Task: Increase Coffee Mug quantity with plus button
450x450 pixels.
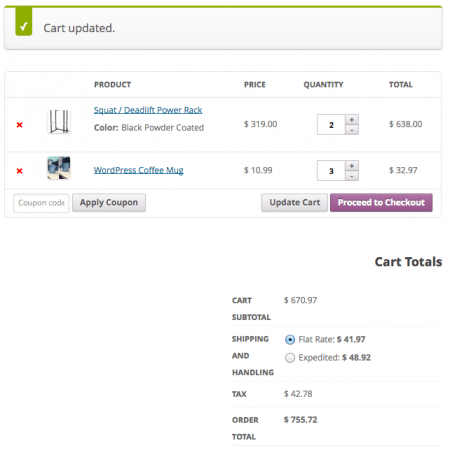Action: pyautogui.click(x=352, y=166)
